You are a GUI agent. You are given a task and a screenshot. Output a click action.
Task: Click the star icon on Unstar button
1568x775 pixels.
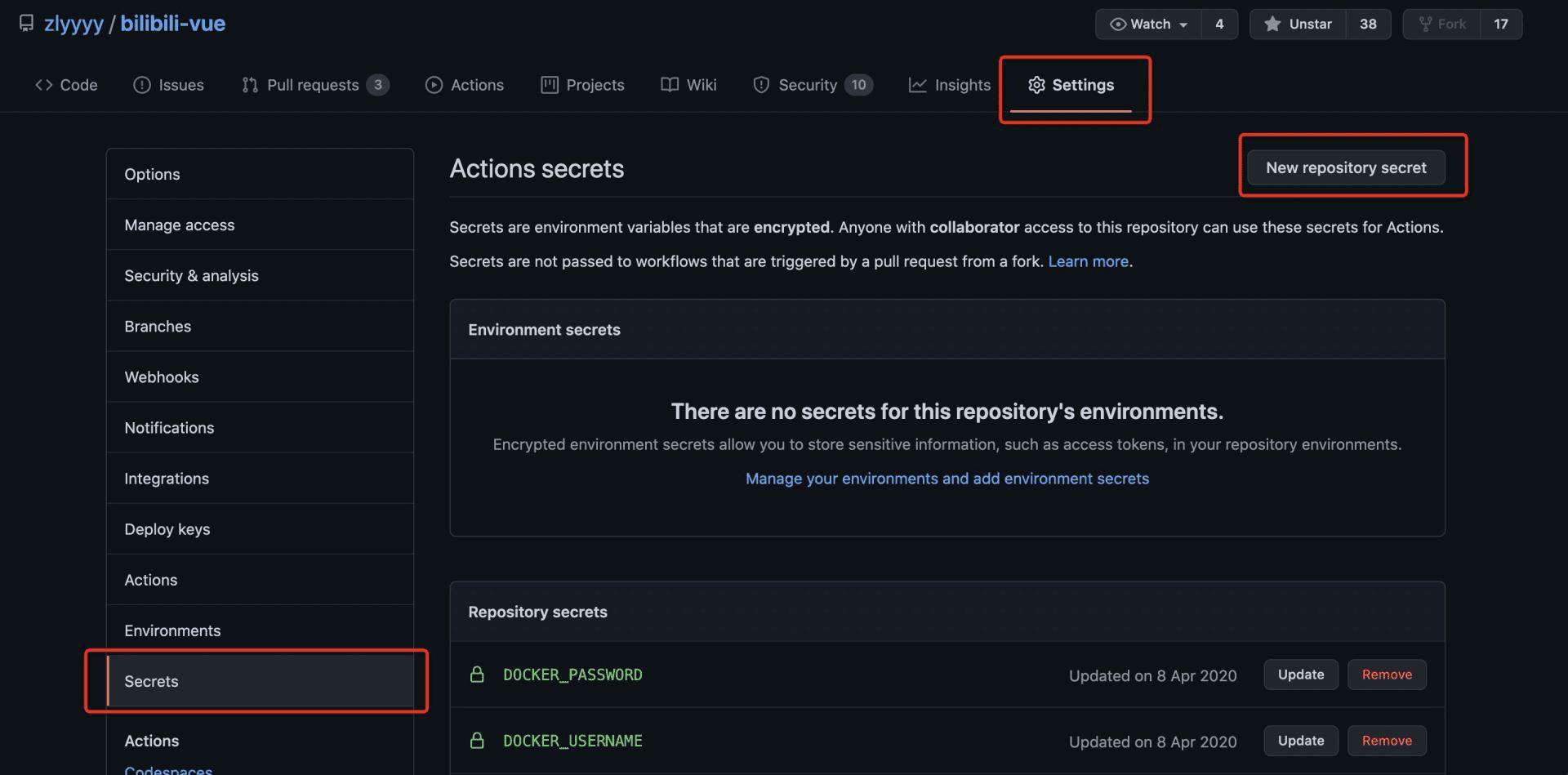(x=1272, y=24)
